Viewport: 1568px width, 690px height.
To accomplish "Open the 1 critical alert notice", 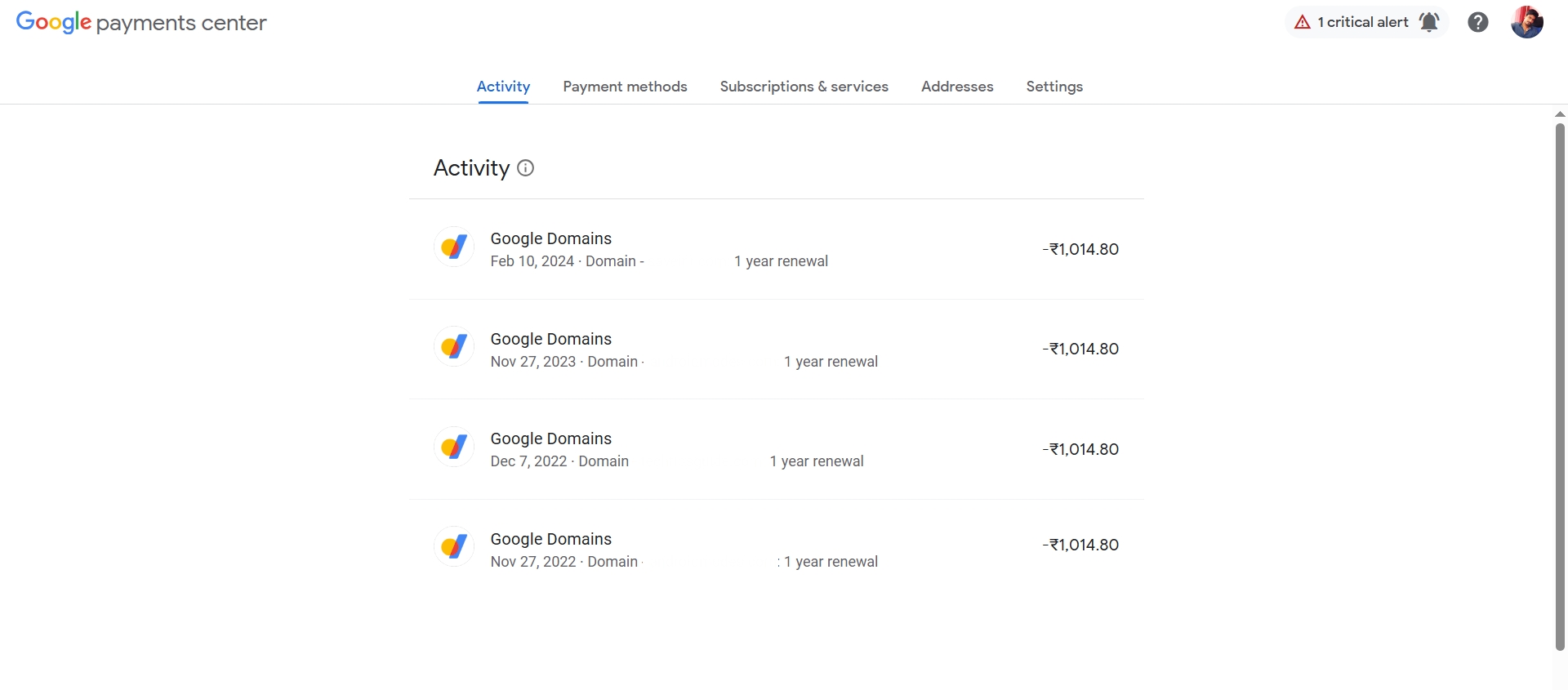I will (x=1367, y=22).
